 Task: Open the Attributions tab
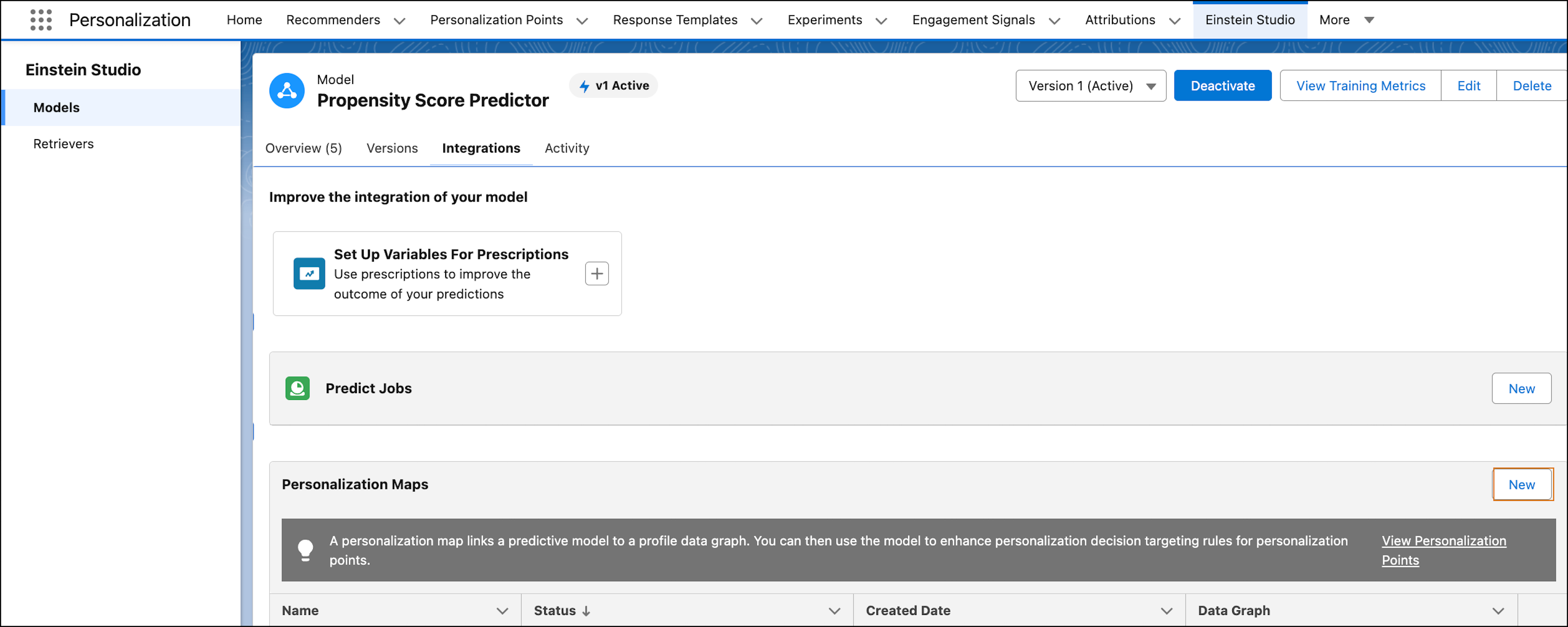1120,20
